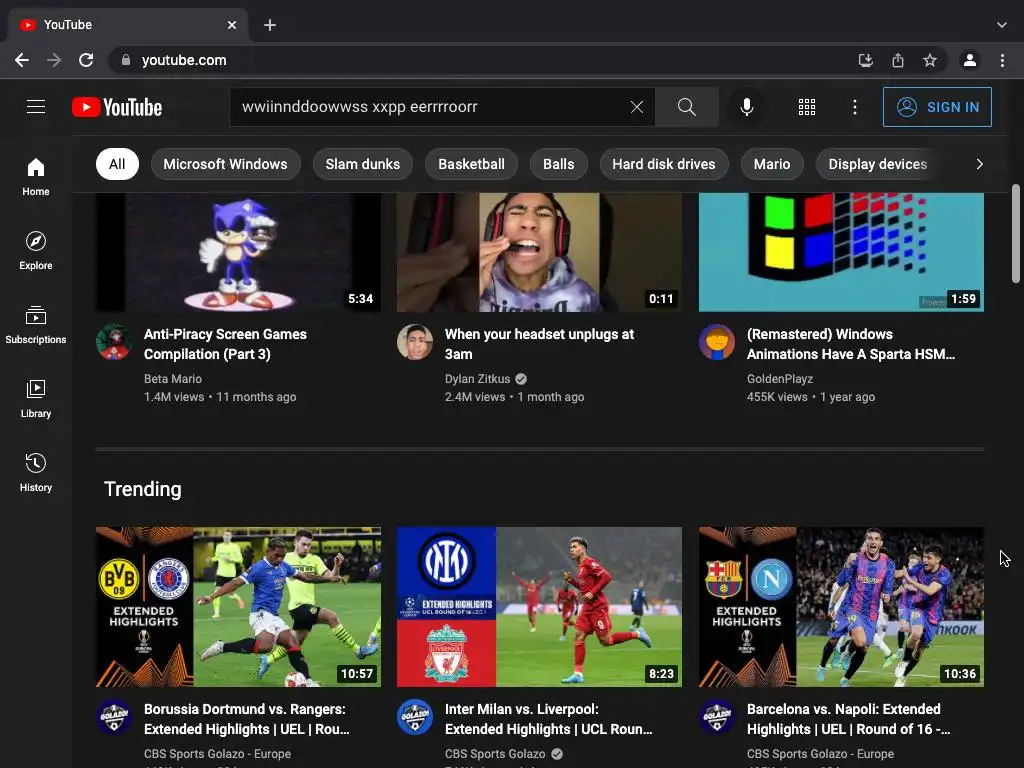The height and width of the screenshot is (768, 1024).
Task: Open History in the sidebar
Action: (x=36, y=472)
